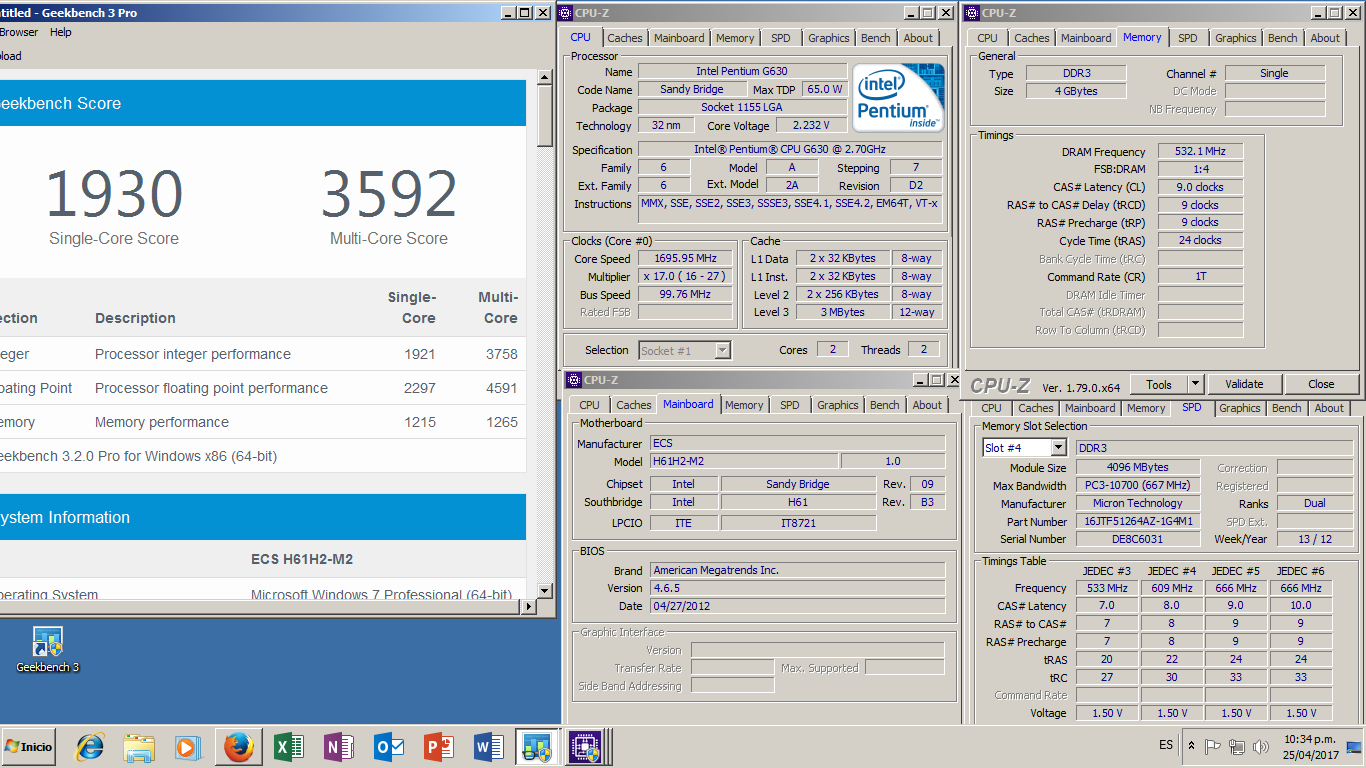The height and width of the screenshot is (768, 1366).
Task: Click Geekbench vertical scrollbar up arrow
Action: pos(545,77)
